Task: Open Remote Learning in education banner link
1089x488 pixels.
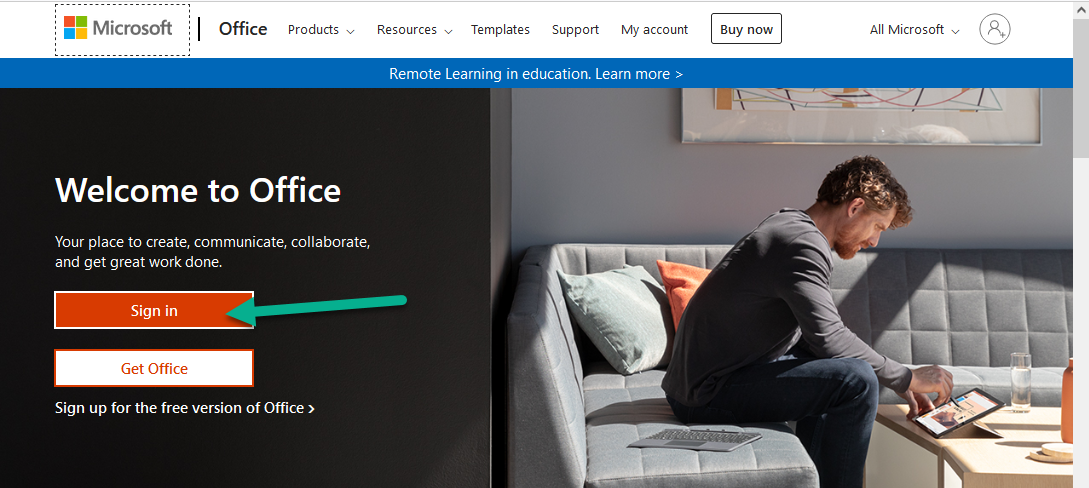Action: [535, 74]
